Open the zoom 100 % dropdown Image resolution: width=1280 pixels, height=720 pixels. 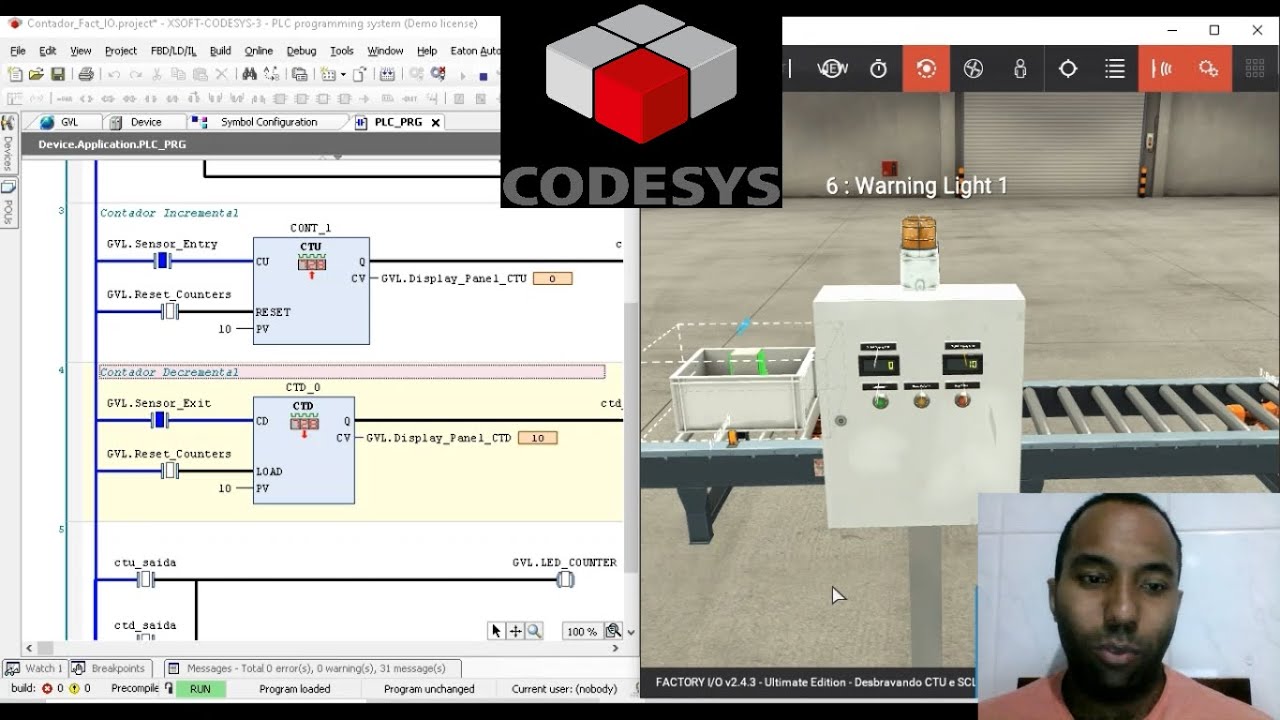click(582, 631)
